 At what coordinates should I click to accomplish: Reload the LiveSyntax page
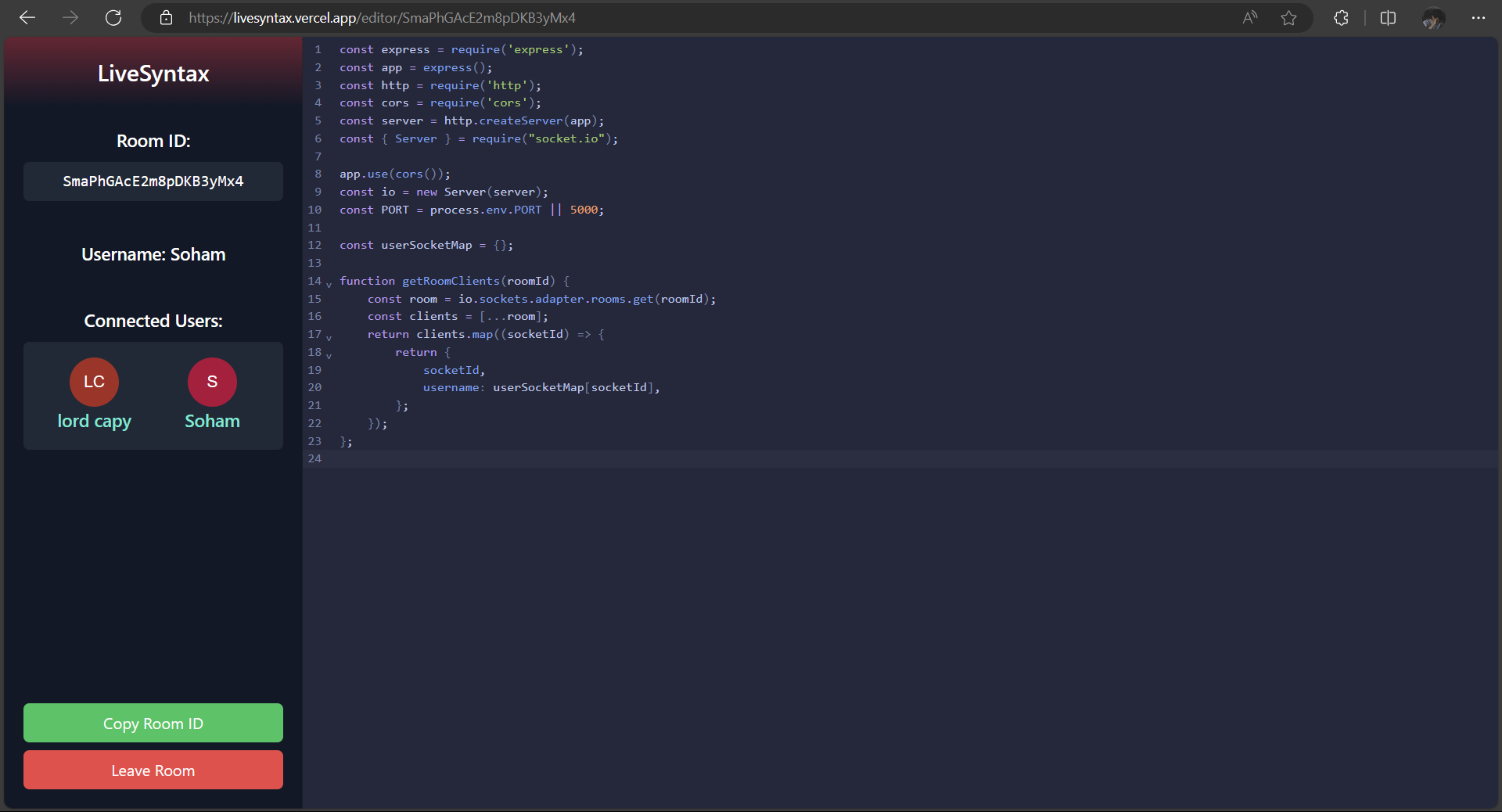(x=113, y=17)
